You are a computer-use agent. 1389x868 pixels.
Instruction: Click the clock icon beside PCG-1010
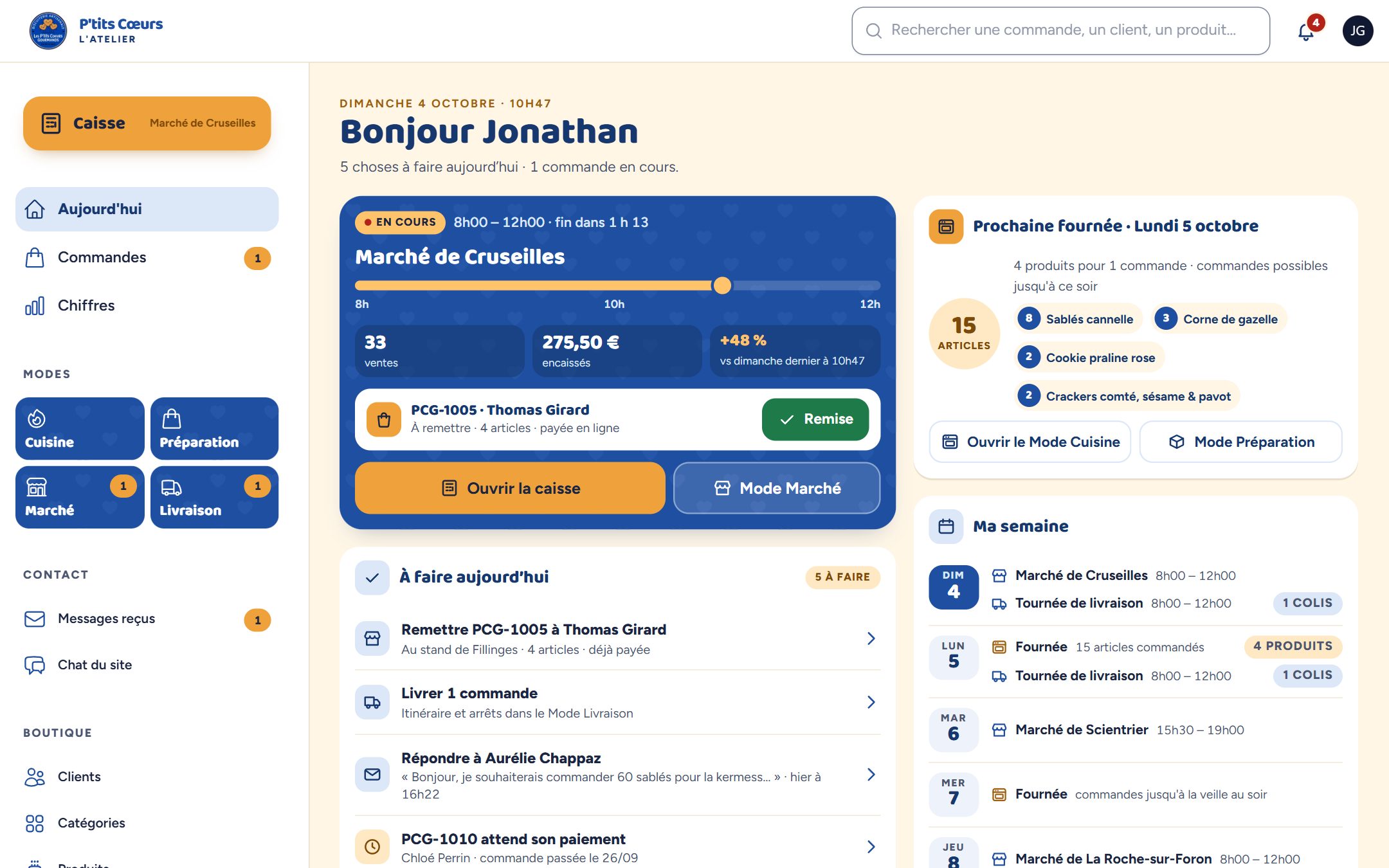(372, 847)
